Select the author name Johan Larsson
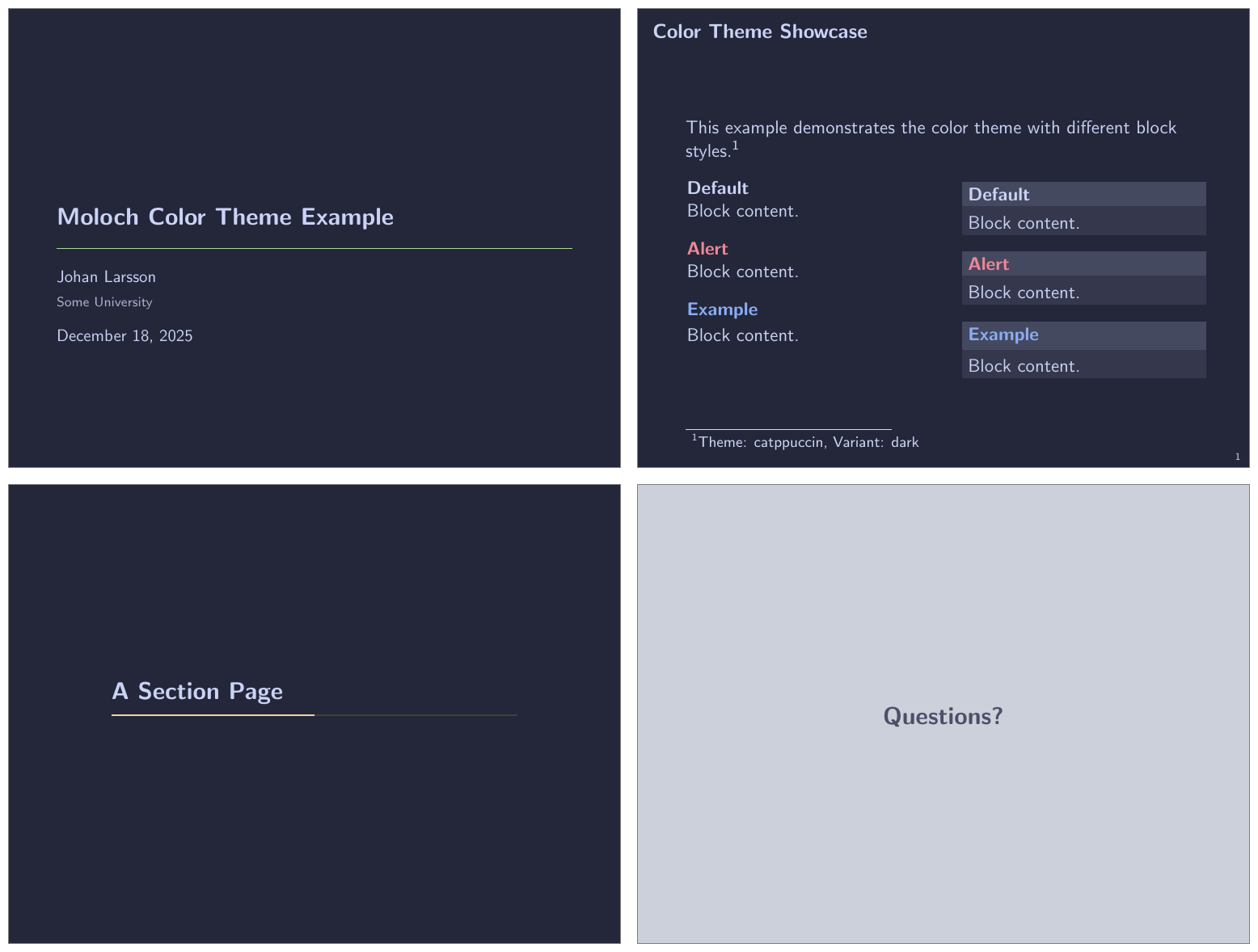Viewport: 1258px width, 952px height. [106, 276]
